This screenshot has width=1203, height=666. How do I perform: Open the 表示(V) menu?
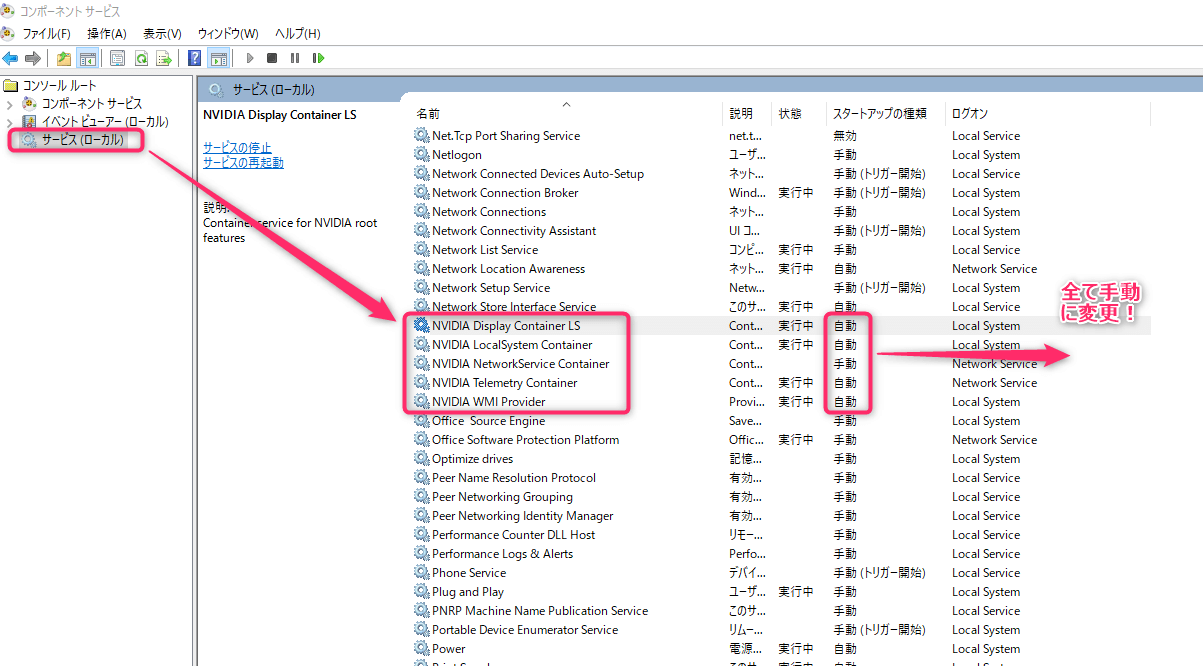pos(162,34)
